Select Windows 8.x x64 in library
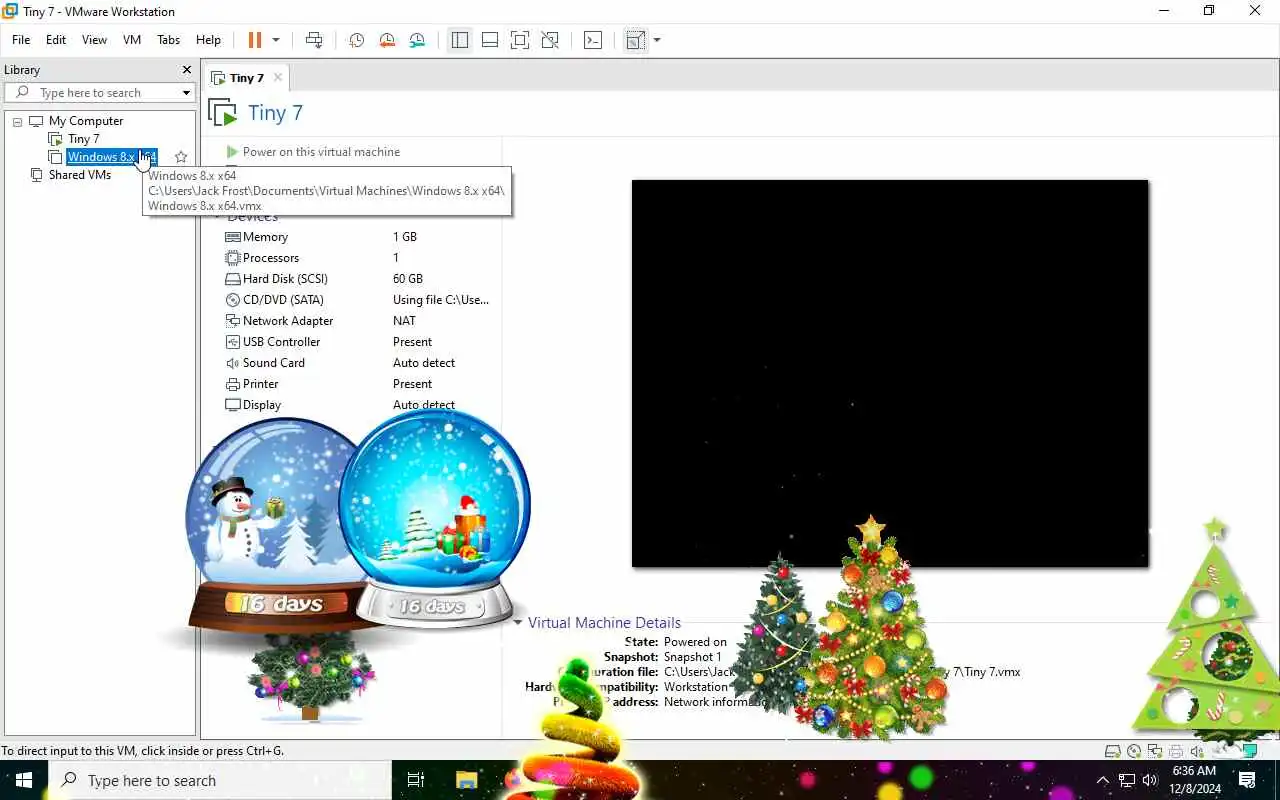Image resolution: width=1280 pixels, height=800 pixels. point(111,157)
